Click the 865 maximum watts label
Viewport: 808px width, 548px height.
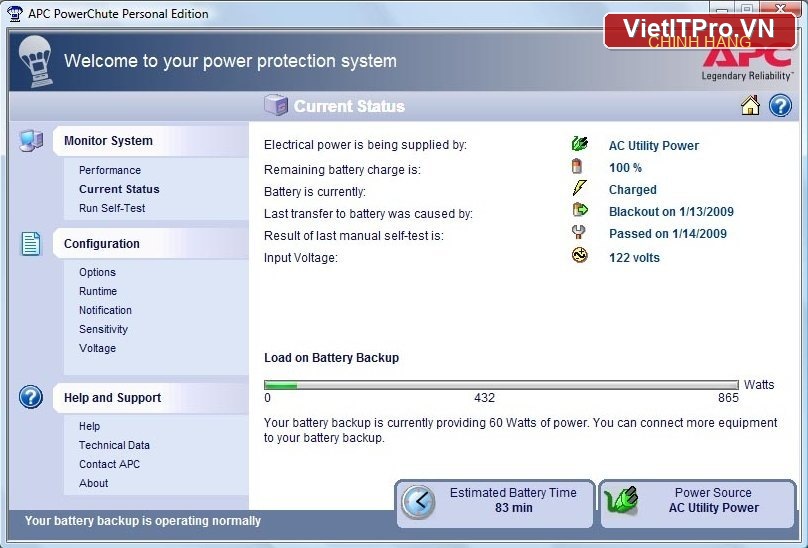(728, 398)
